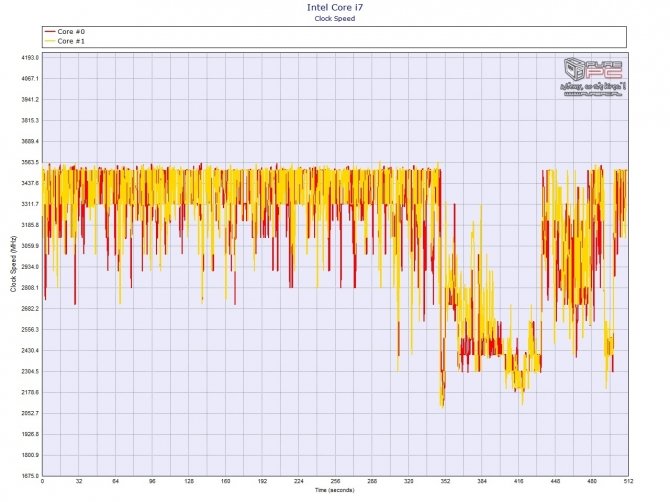
Task: Click the Core #0 legend entry
Action: 65,32
